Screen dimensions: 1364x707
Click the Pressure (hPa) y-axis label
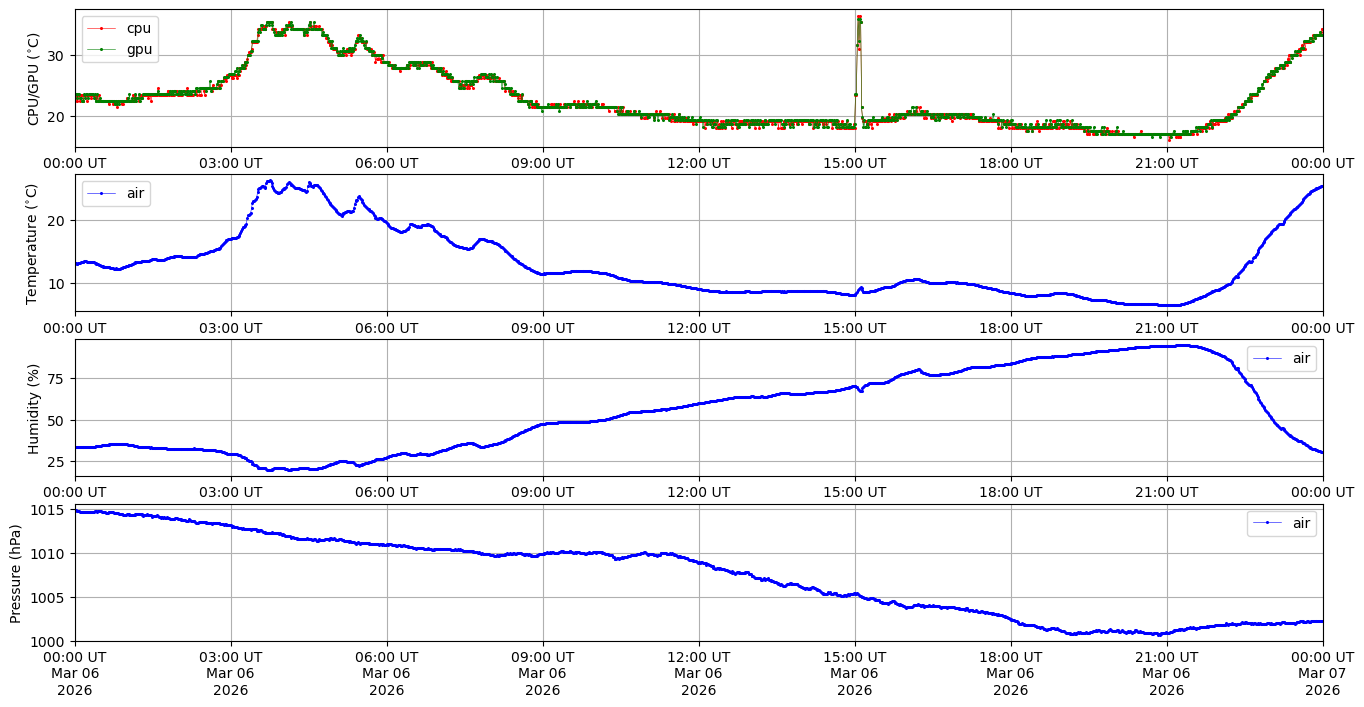tap(16, 572)
